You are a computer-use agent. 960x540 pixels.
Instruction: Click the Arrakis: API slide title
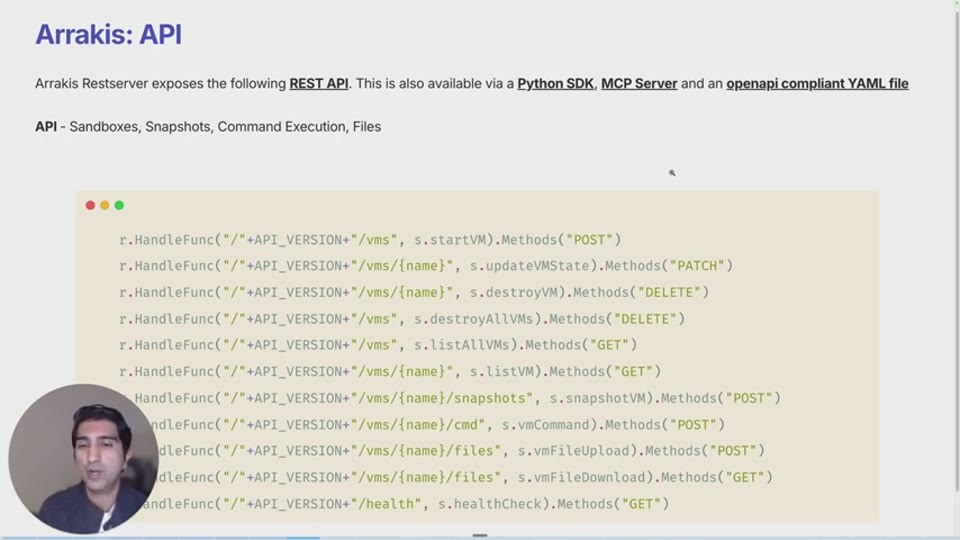pyautogui.click(x=108, y=34)
